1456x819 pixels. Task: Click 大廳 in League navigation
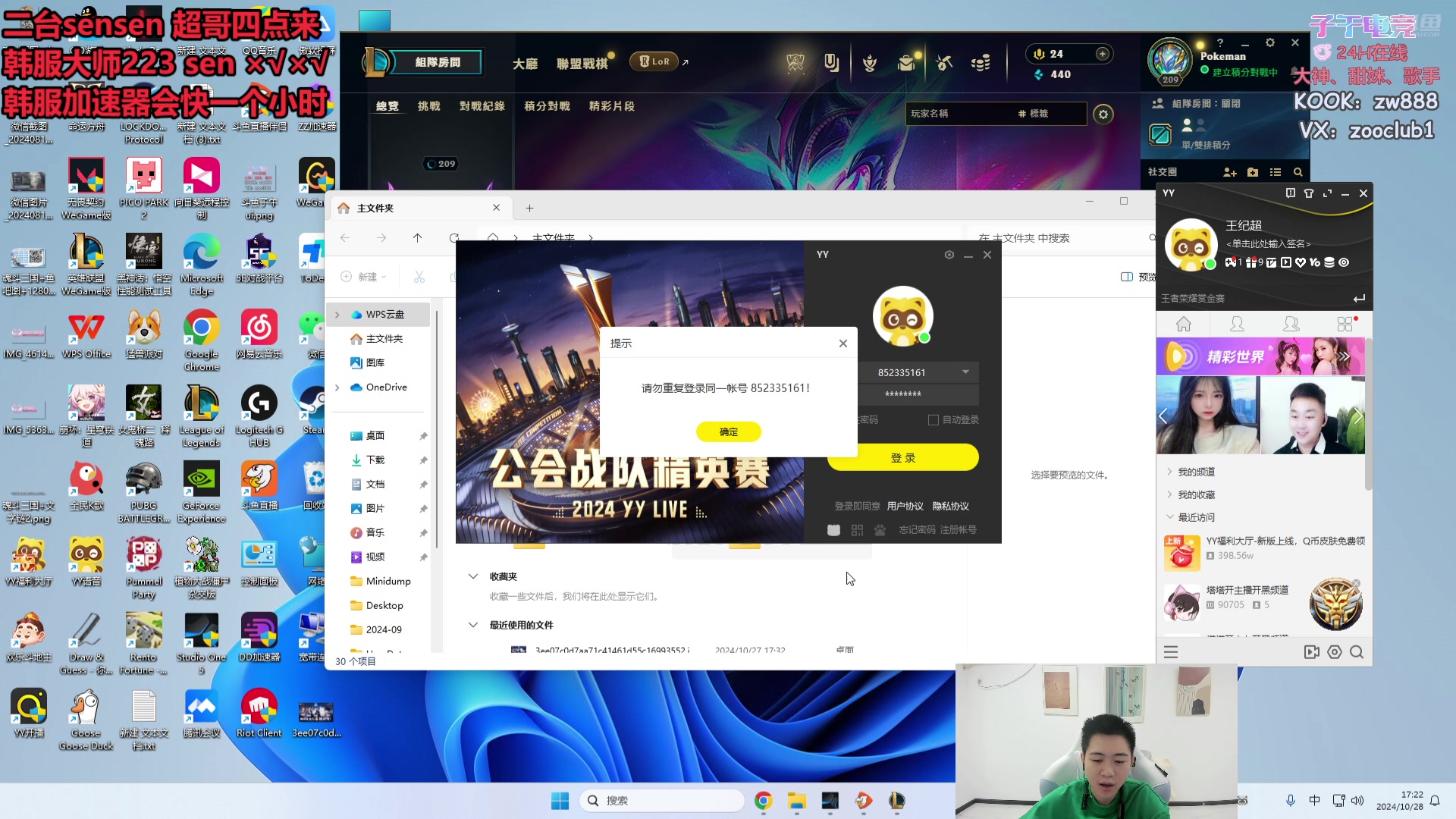tap(525, 64)
